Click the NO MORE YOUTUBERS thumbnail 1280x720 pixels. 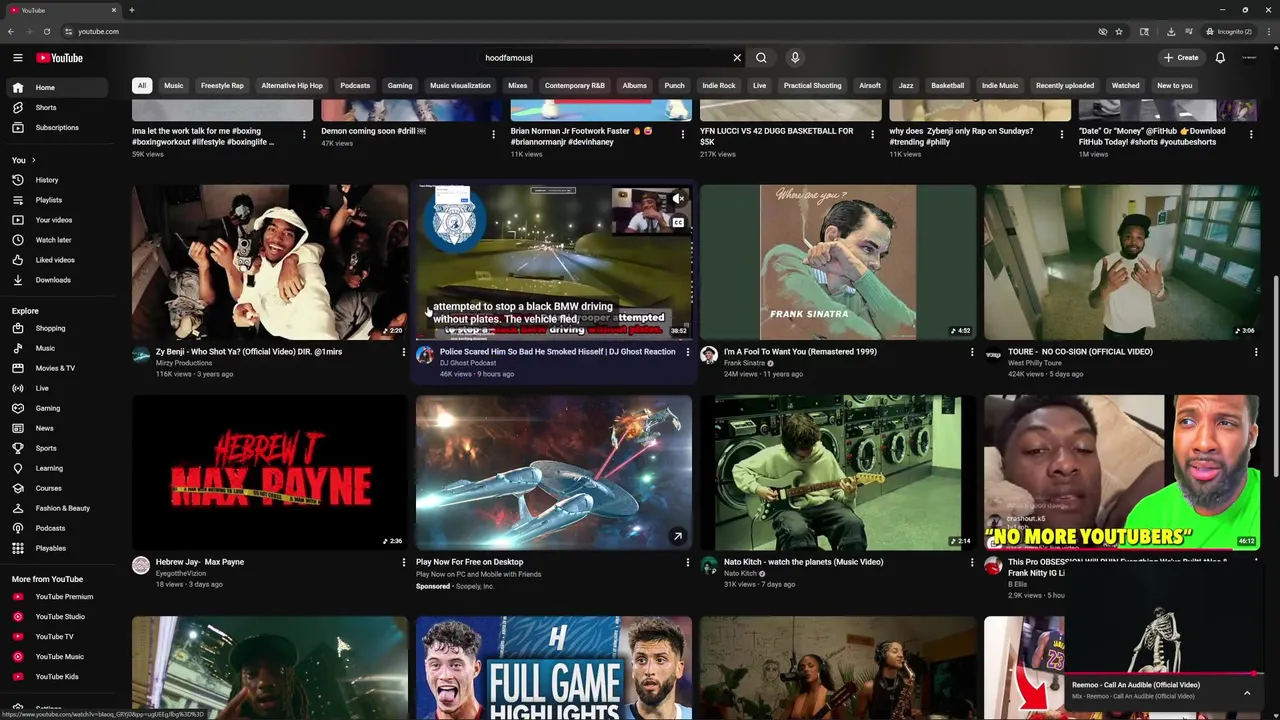pyautogui.click(x=1122, y=472)
